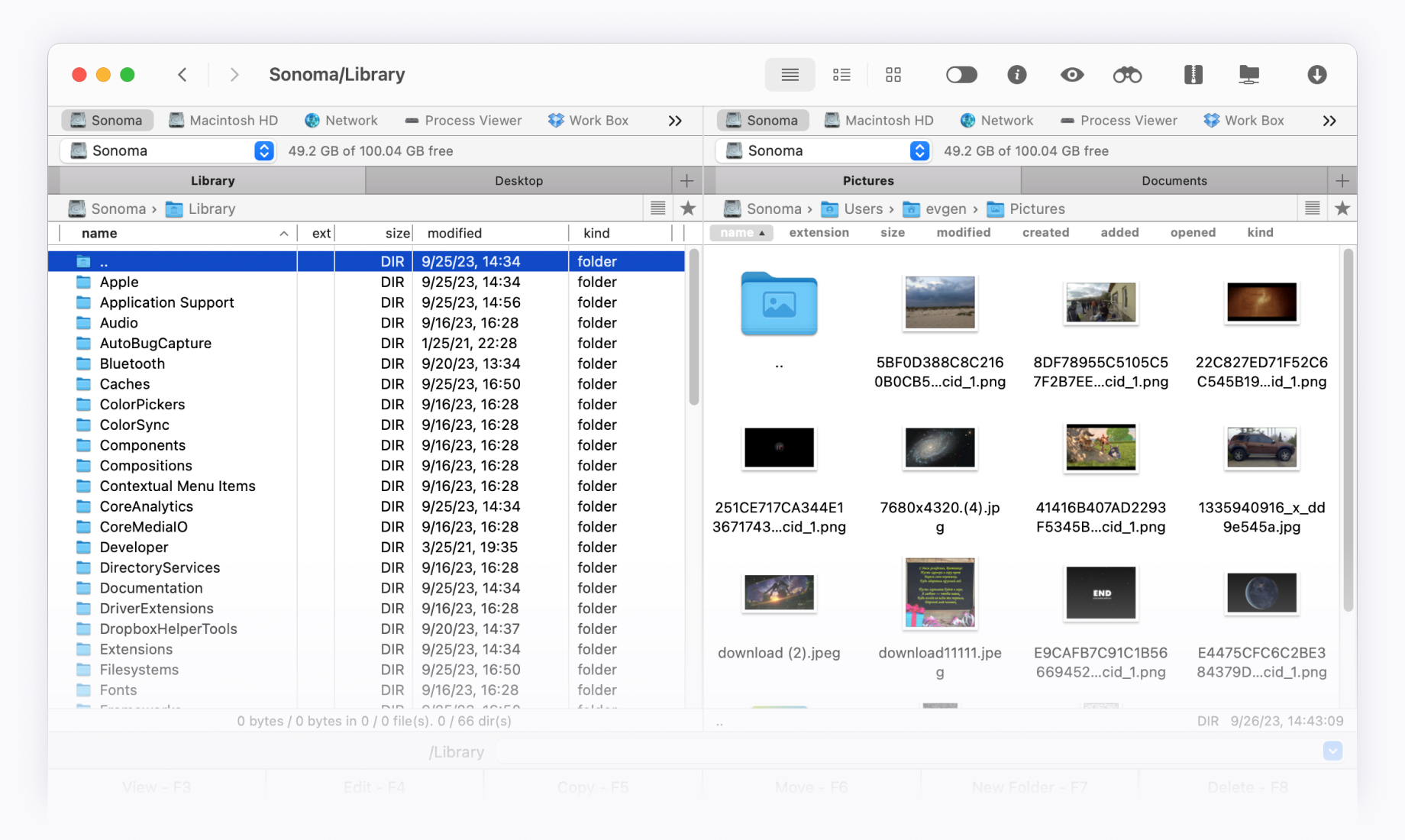Viewport: 1405px width, 840px height.
Task: Mark the left pane path as favorite star
Action: pyautogui.click(x=688, y=208)
